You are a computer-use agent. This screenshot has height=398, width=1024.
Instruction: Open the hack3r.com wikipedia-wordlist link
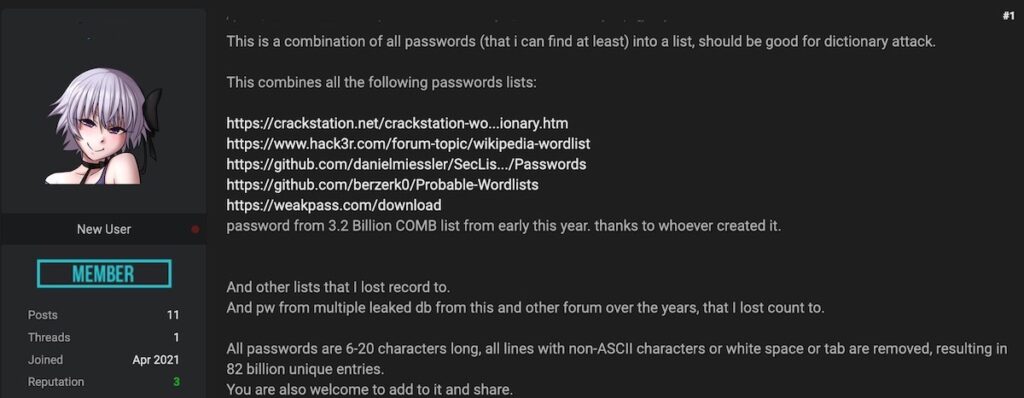click(408, 143)
